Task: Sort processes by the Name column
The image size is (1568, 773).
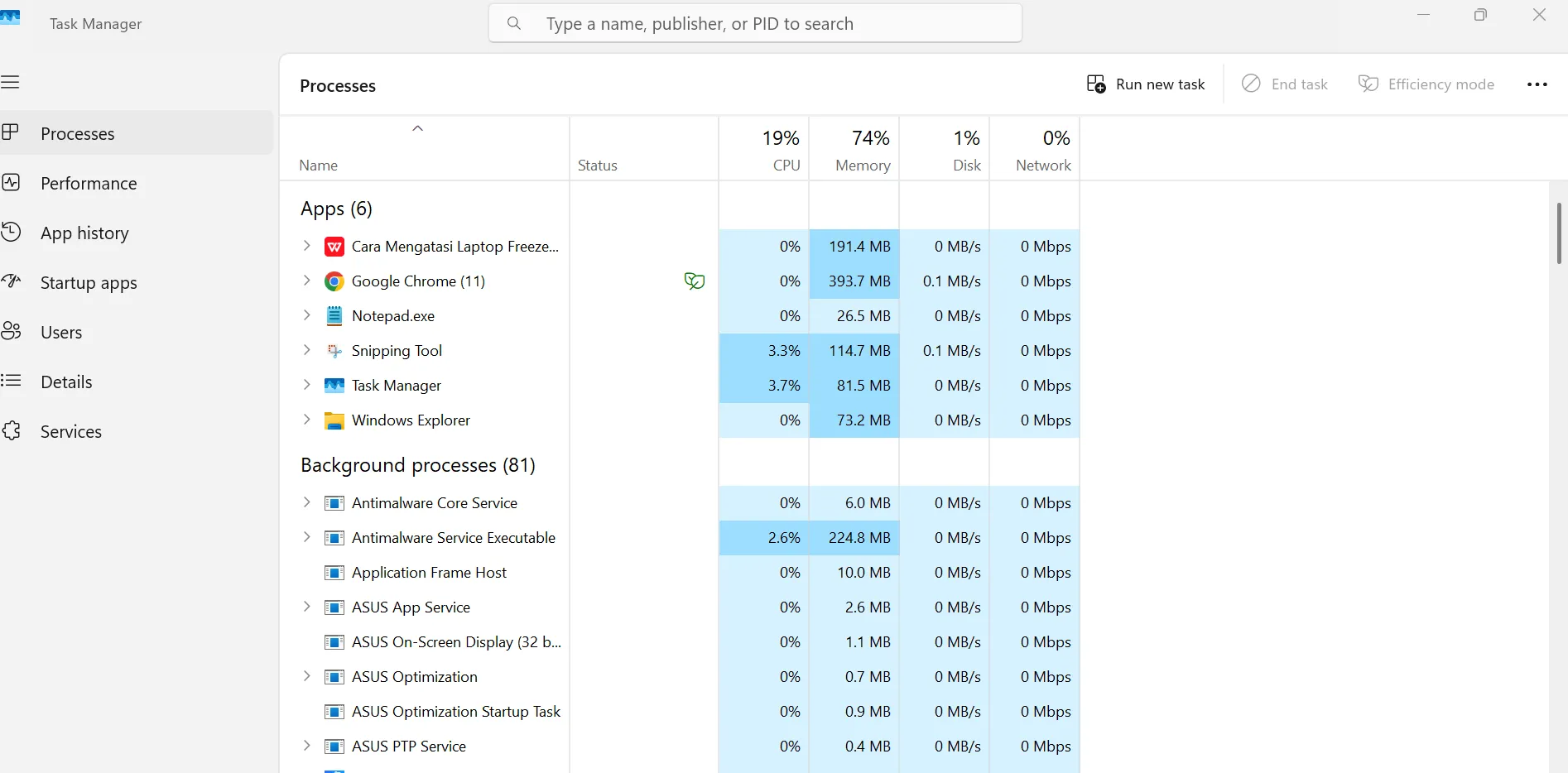Action: point(425,148)
